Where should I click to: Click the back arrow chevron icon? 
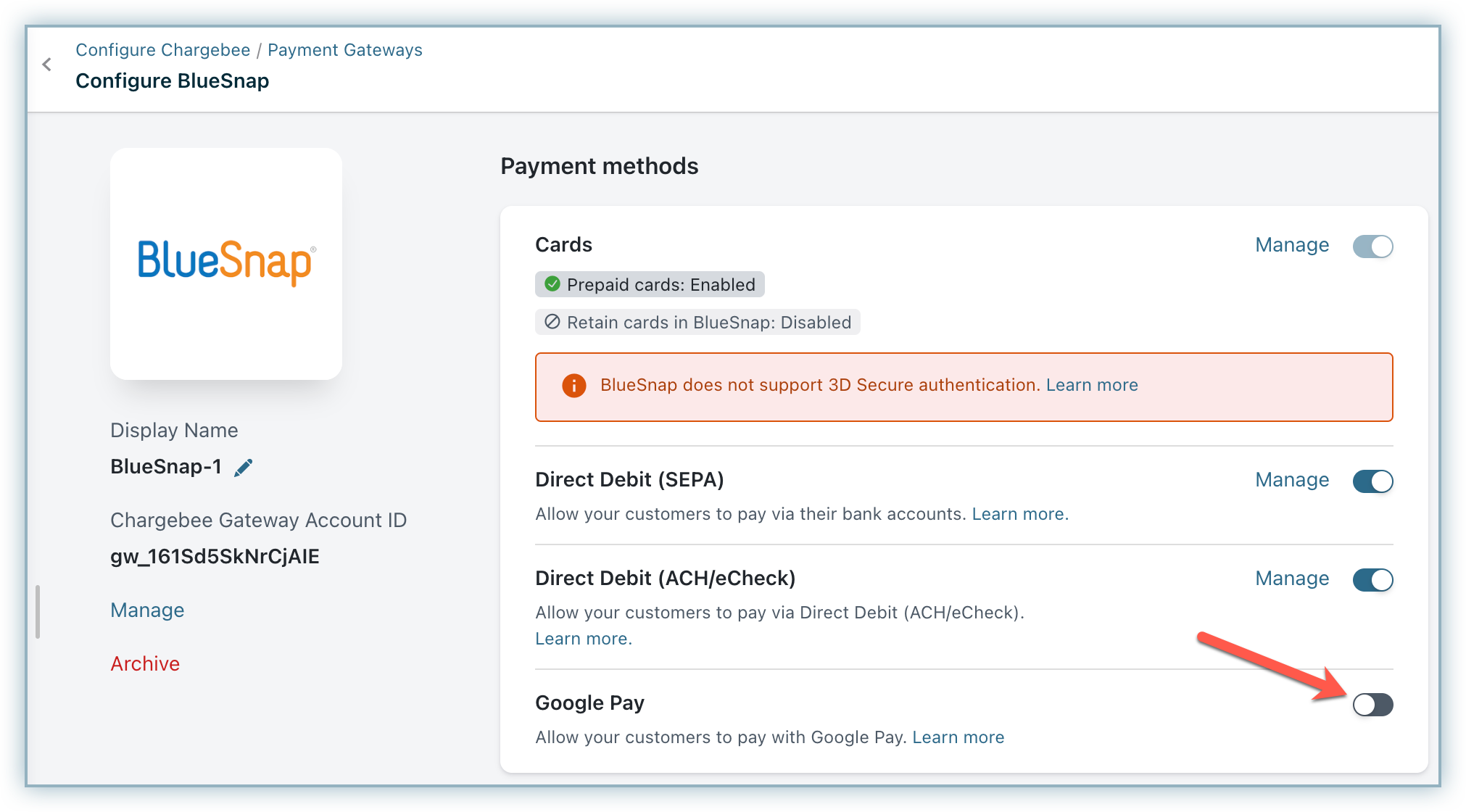[x=47, y=65]
